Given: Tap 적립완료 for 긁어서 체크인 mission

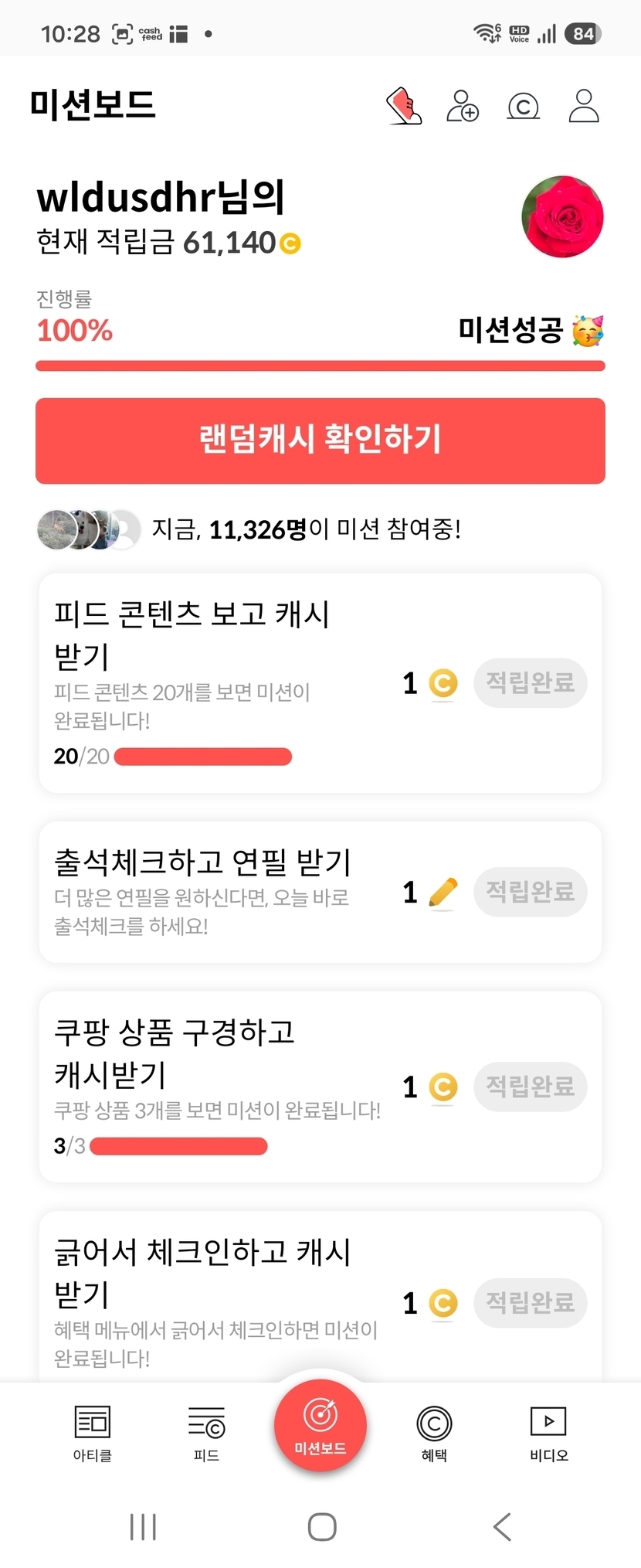Looking at the screenshot, I should tap(530, 1303).
